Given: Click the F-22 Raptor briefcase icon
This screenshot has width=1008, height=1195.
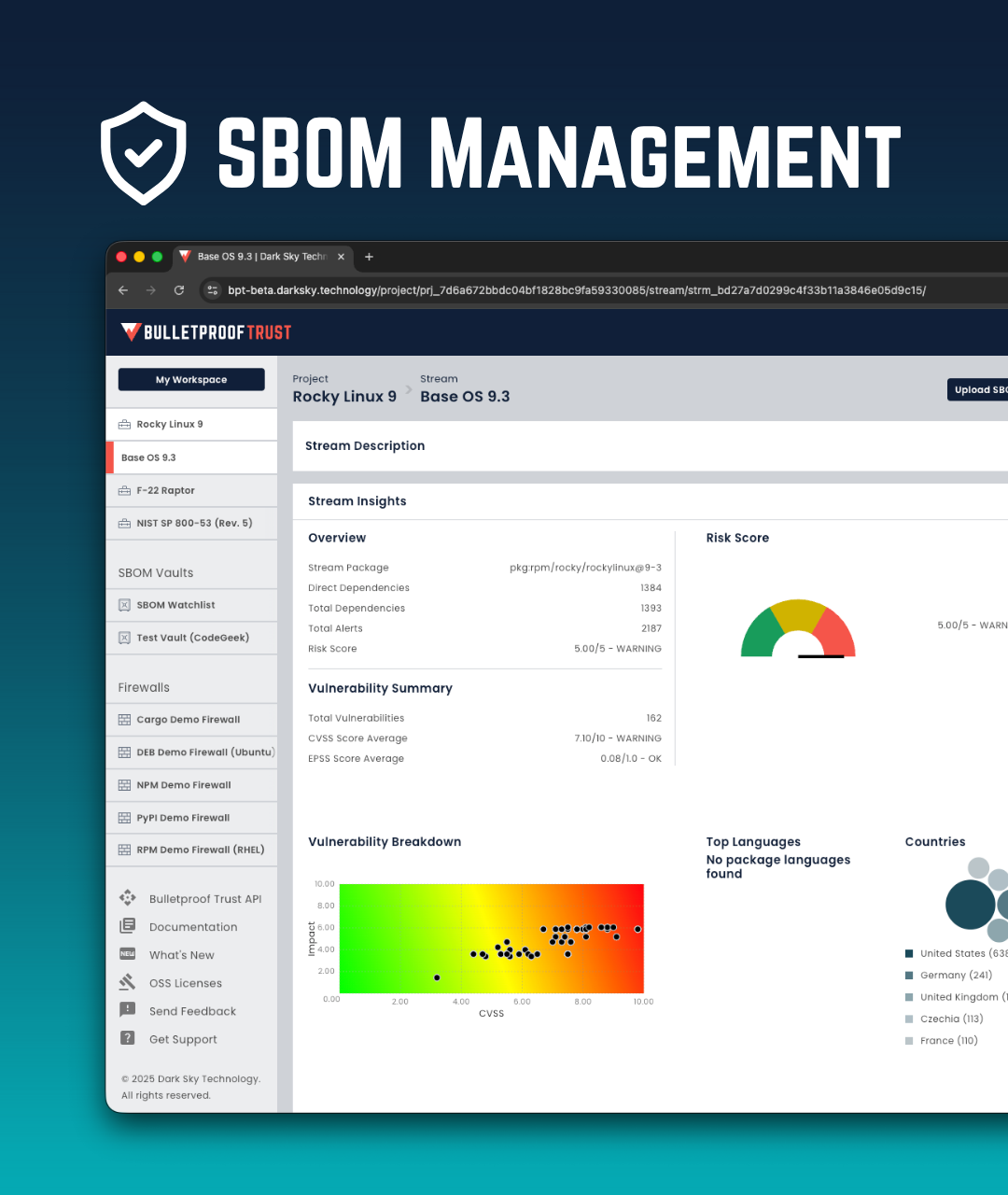Looking at the screenshot, I should (x=124, y=491).
